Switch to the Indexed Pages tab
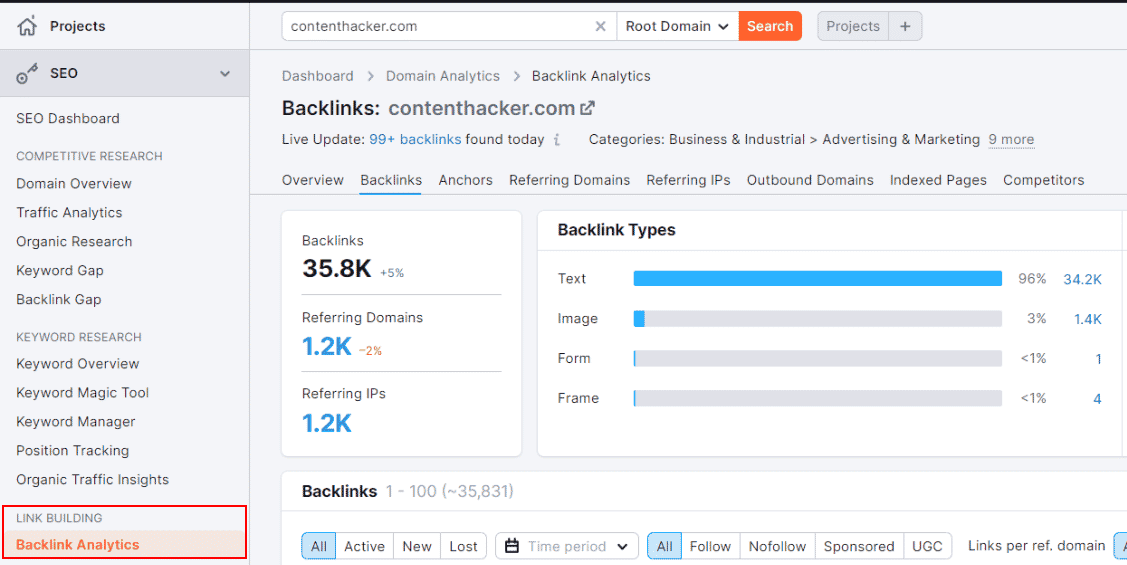 coord(938,180)
